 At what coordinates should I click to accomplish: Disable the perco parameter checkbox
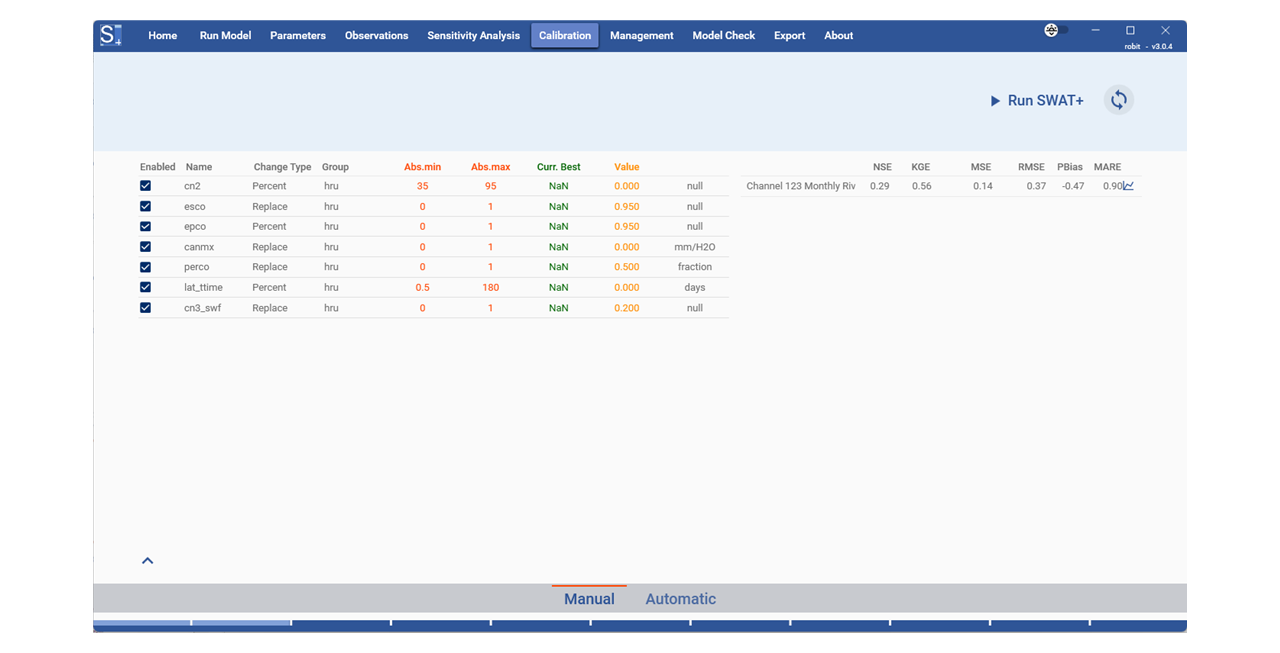(x=146, y=267)
